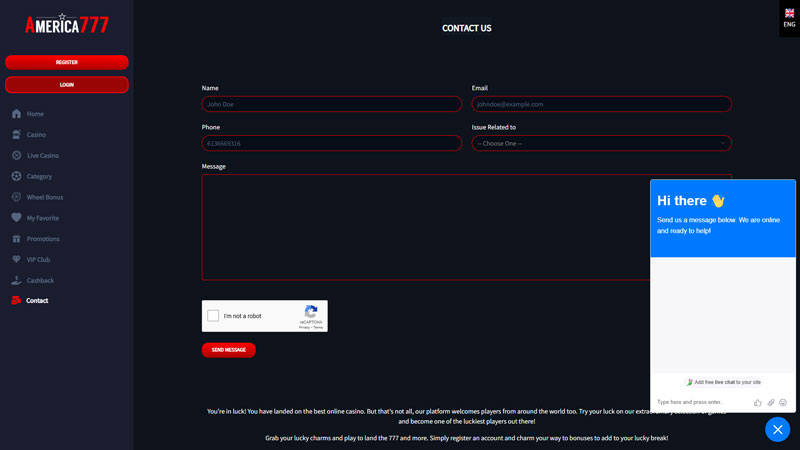This screenshot has height=450, width=800.
Task: Attach a file using the paperclip icon
Action: pos(771,402)
